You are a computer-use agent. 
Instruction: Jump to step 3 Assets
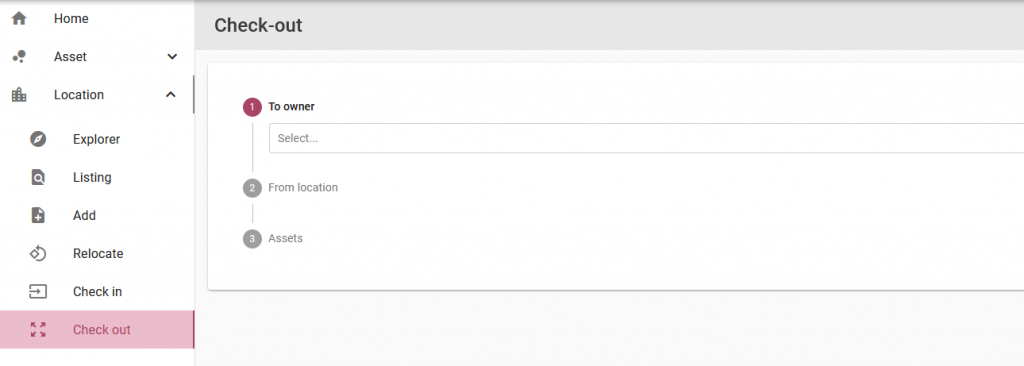point(252,239)
